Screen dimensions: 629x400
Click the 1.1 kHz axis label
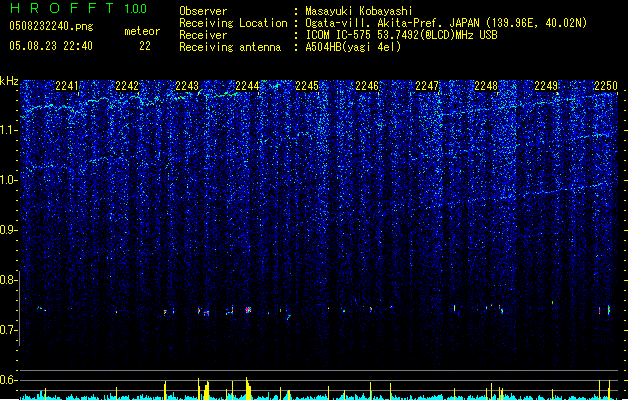pyautogui.click(x=9, y=130)
